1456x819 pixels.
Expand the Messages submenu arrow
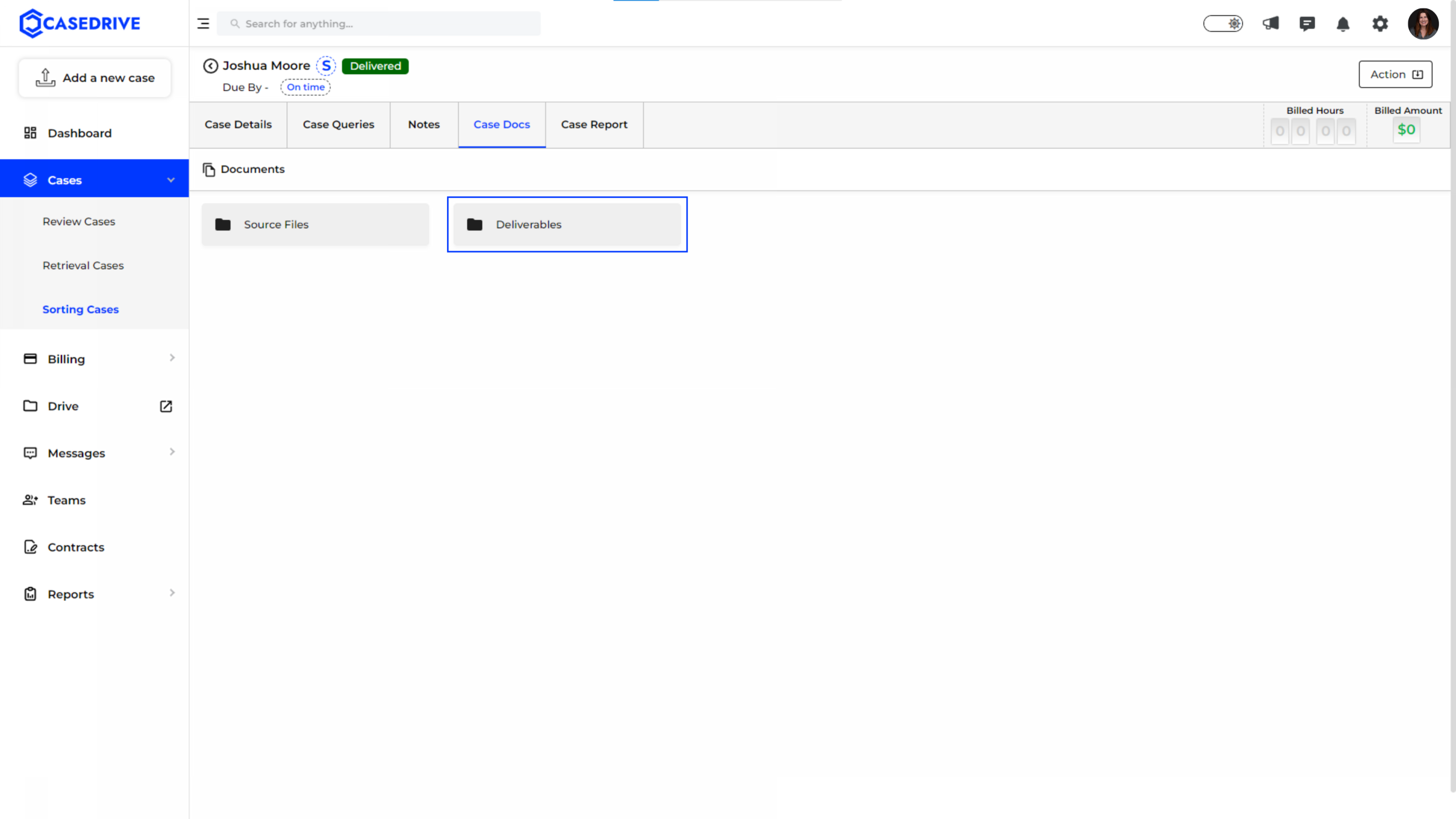pos(172,451)
